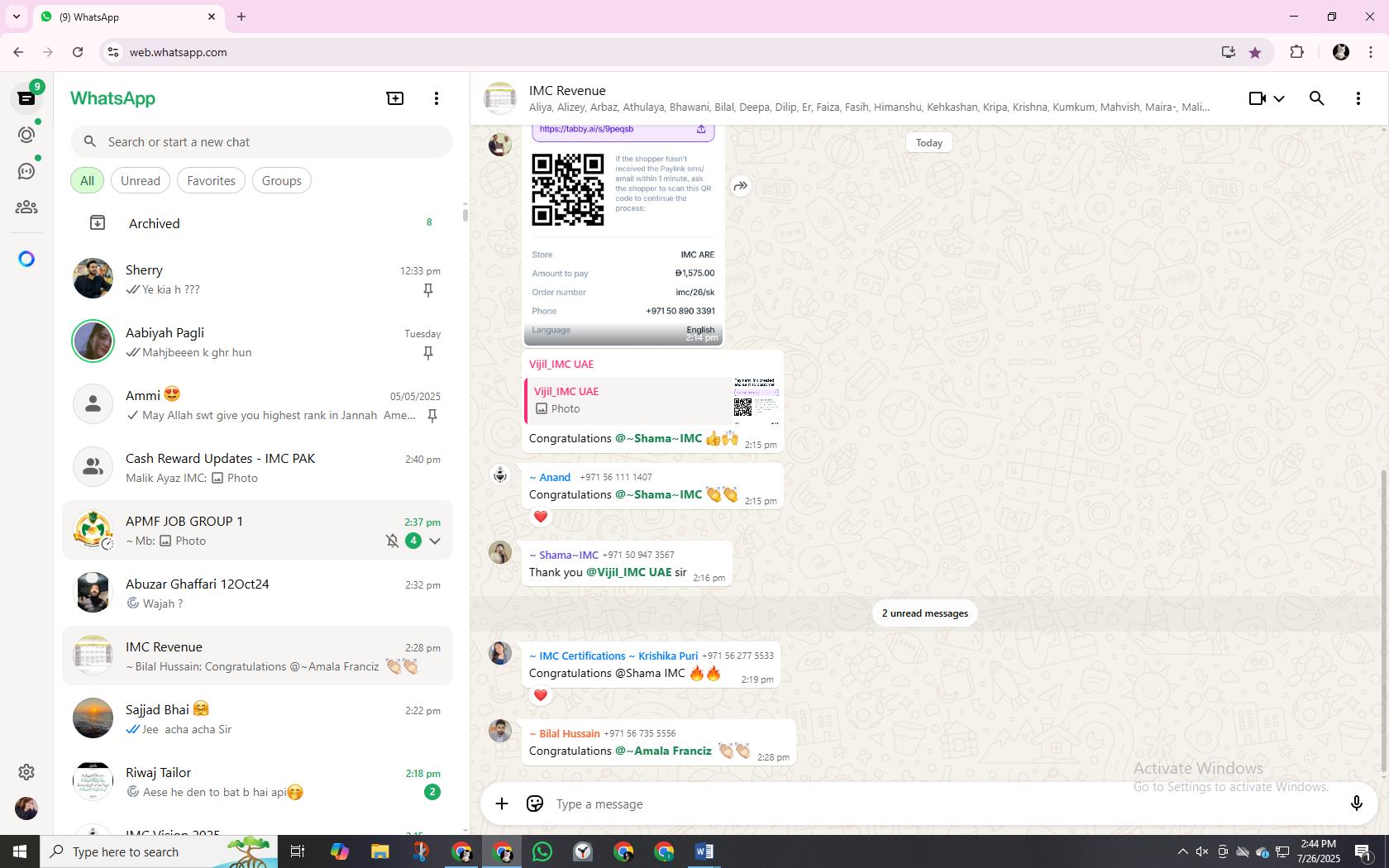Image resolution: width=1389 pixels, height=868 pixels.
Task: Record a voice message microphone
Action: pos(1356,804)
